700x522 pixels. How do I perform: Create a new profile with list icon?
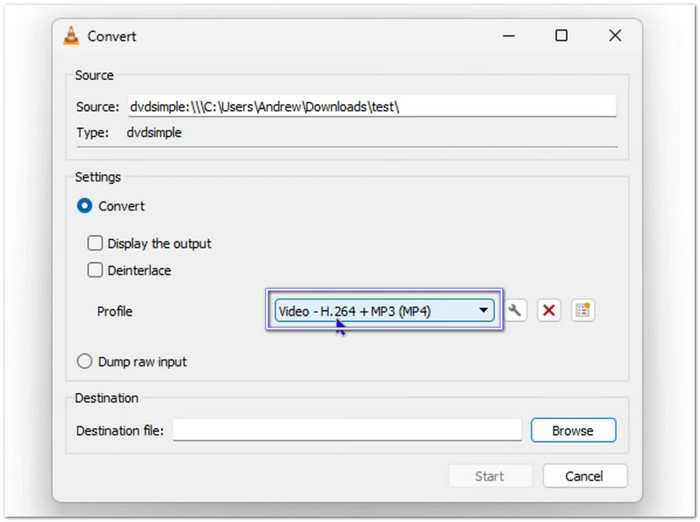click(x=582, y=311)
